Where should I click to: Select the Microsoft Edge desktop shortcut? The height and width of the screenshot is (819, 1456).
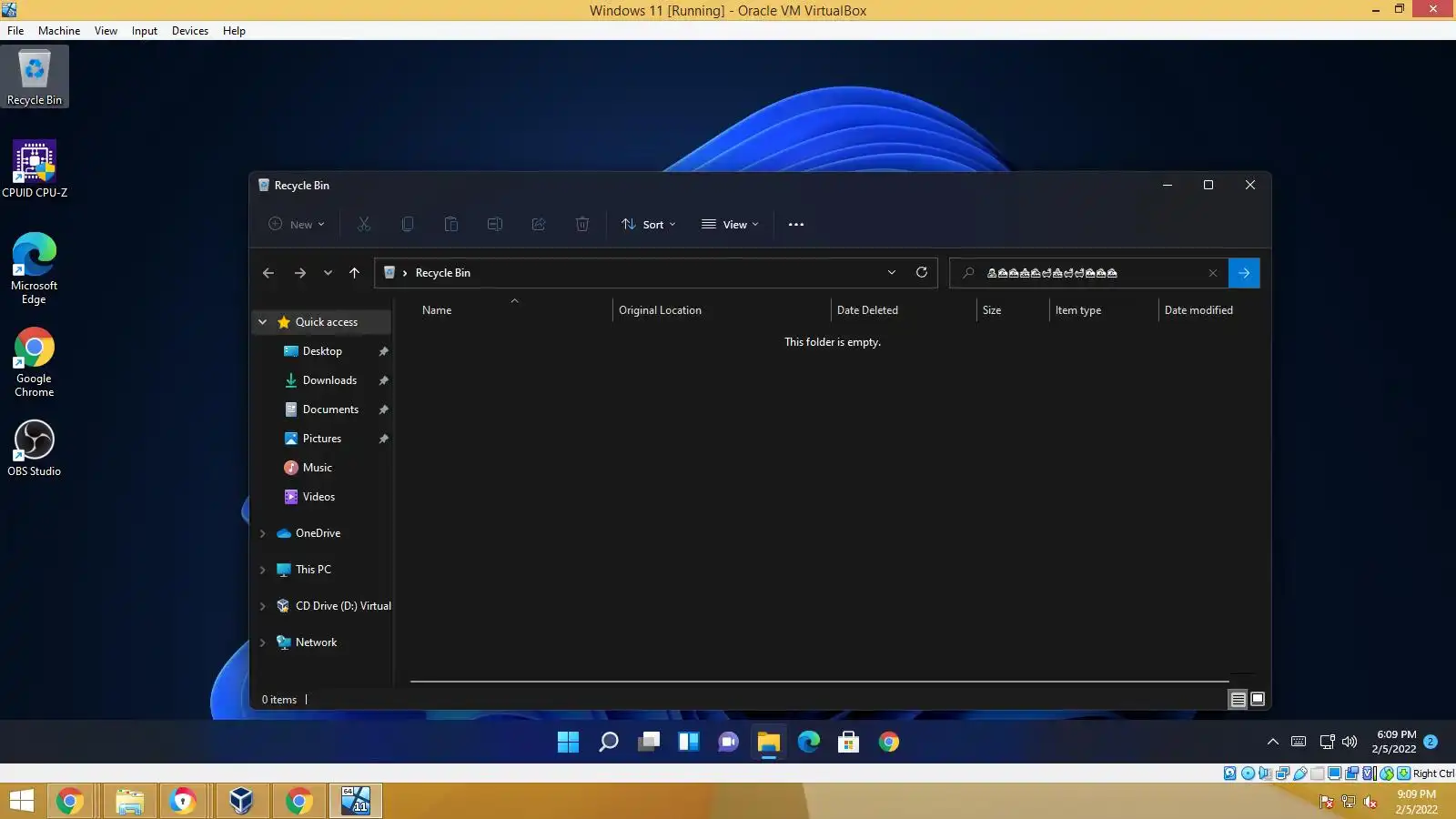click(x=35, y=268)
